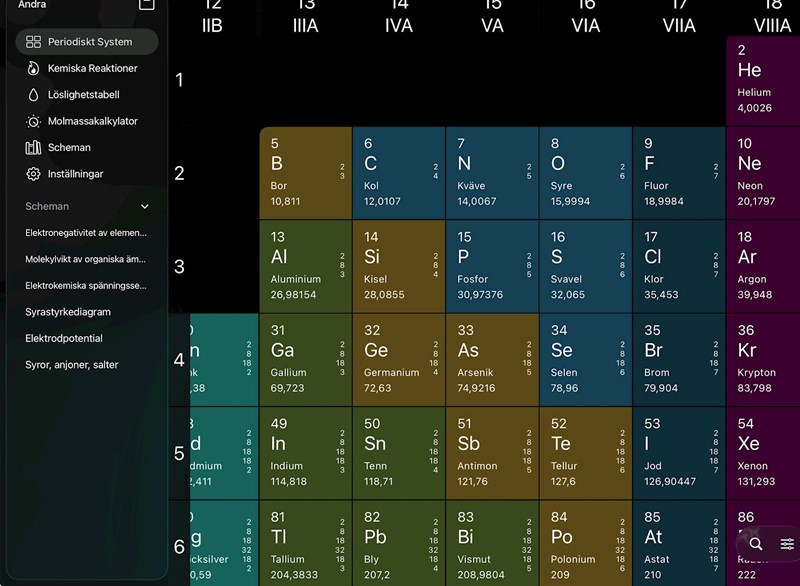Select Elektrodpotential in the sidebar
This screenshot has height=586, width=800.
click(64, 339)
